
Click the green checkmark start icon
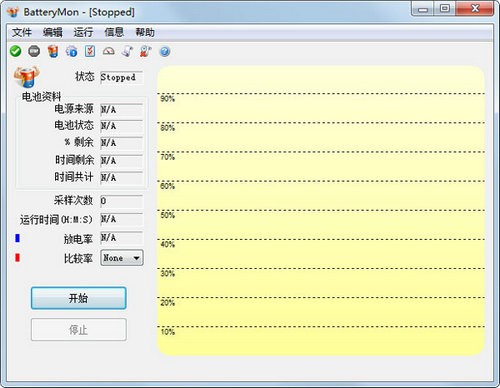tap(15, 51)
